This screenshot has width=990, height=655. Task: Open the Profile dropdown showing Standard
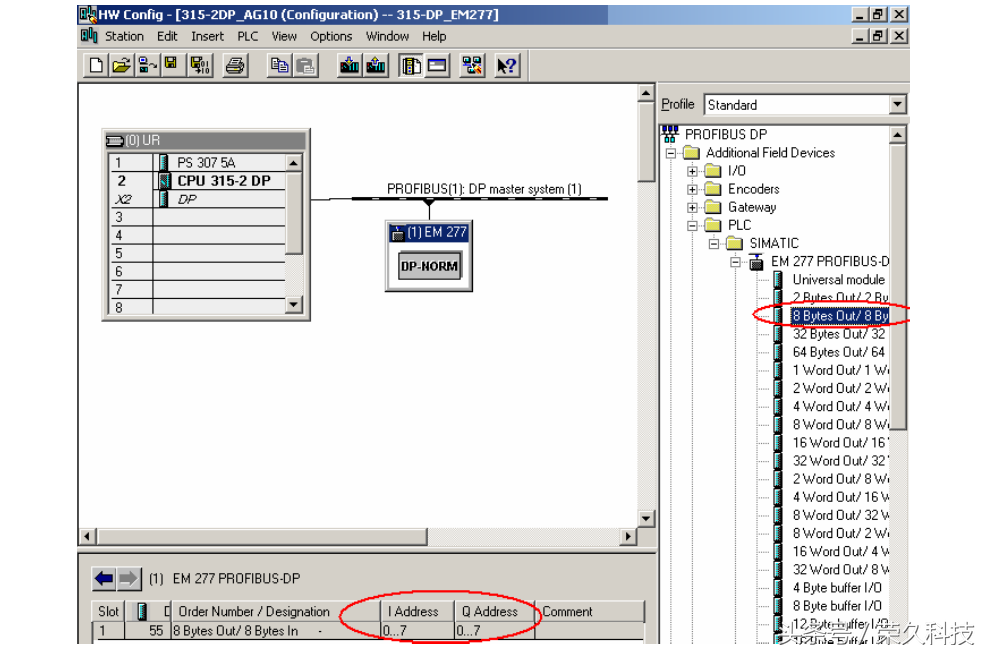[897, 105]
